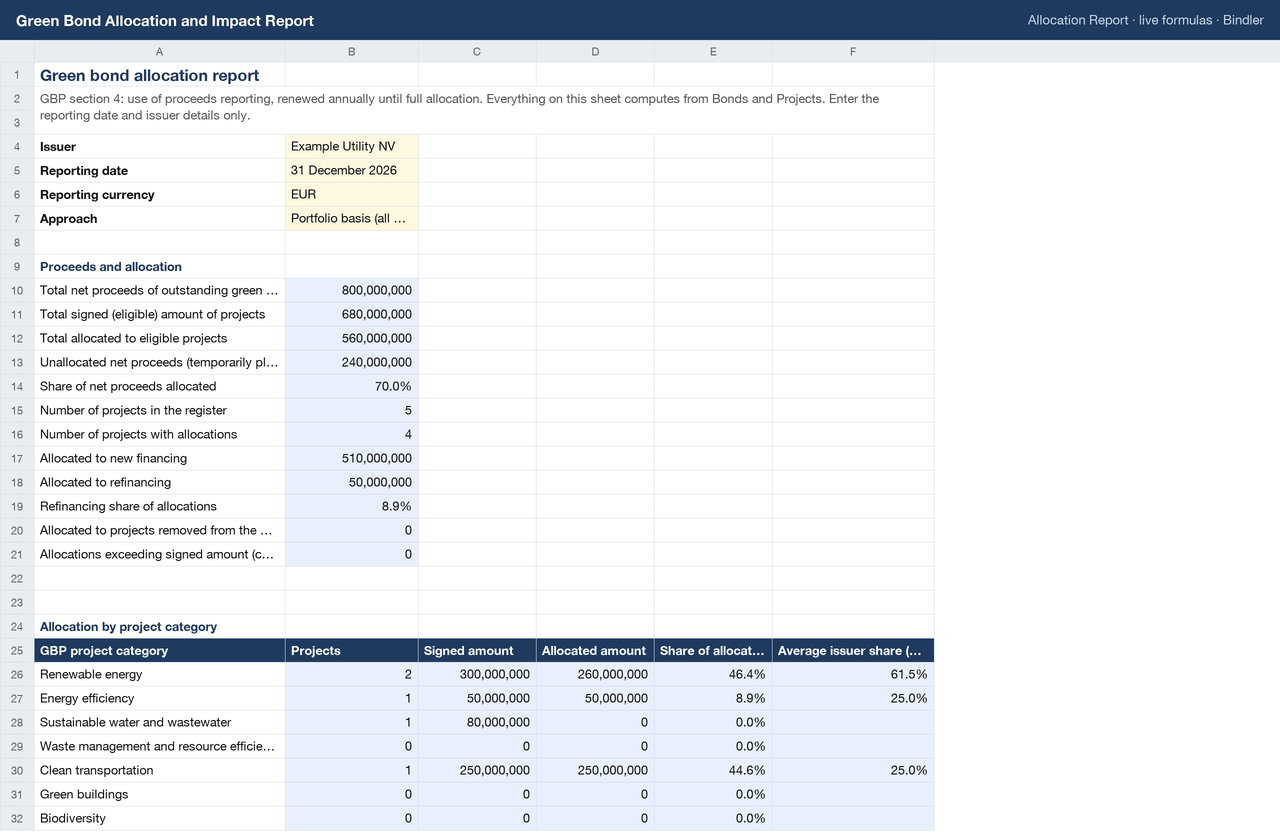Select column B header
This screenshot has height=838, width=1280.
(352, 52)
